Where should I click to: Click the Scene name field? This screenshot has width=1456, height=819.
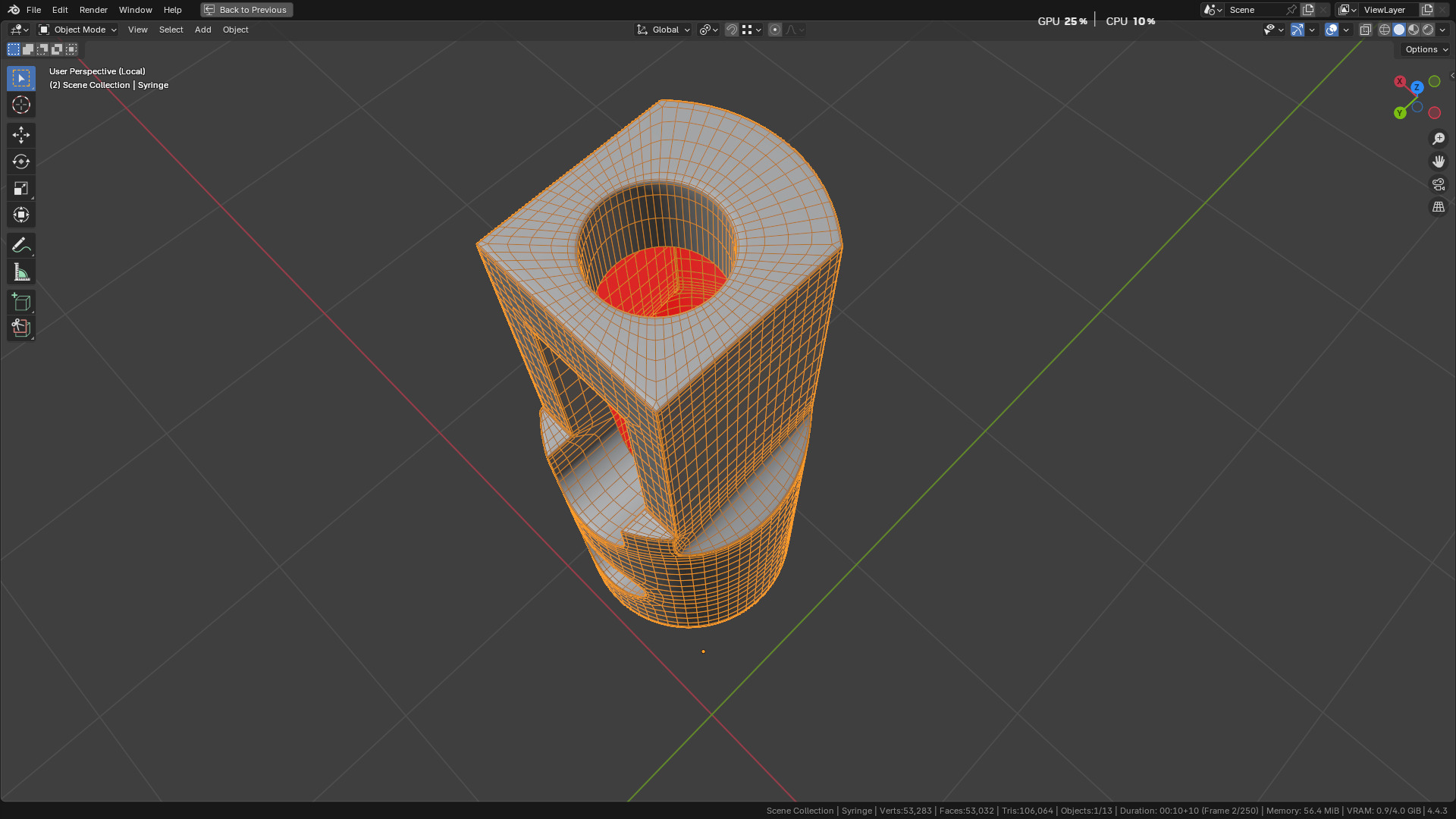point(1255,10)
